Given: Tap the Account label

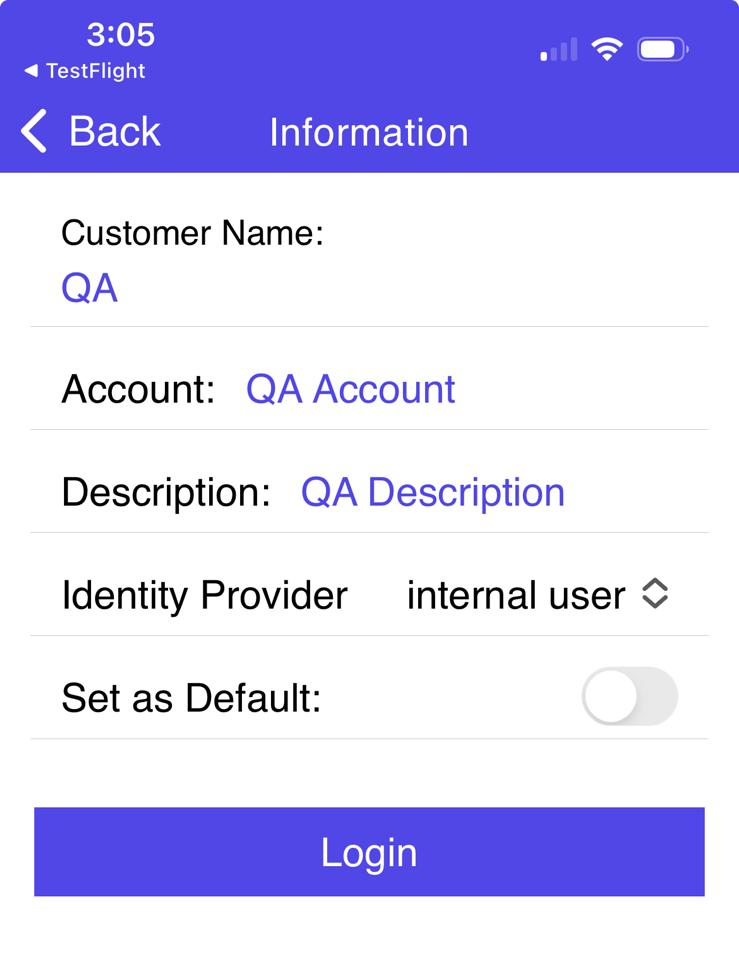Looking at the screenshot, I should coord(138,389).
